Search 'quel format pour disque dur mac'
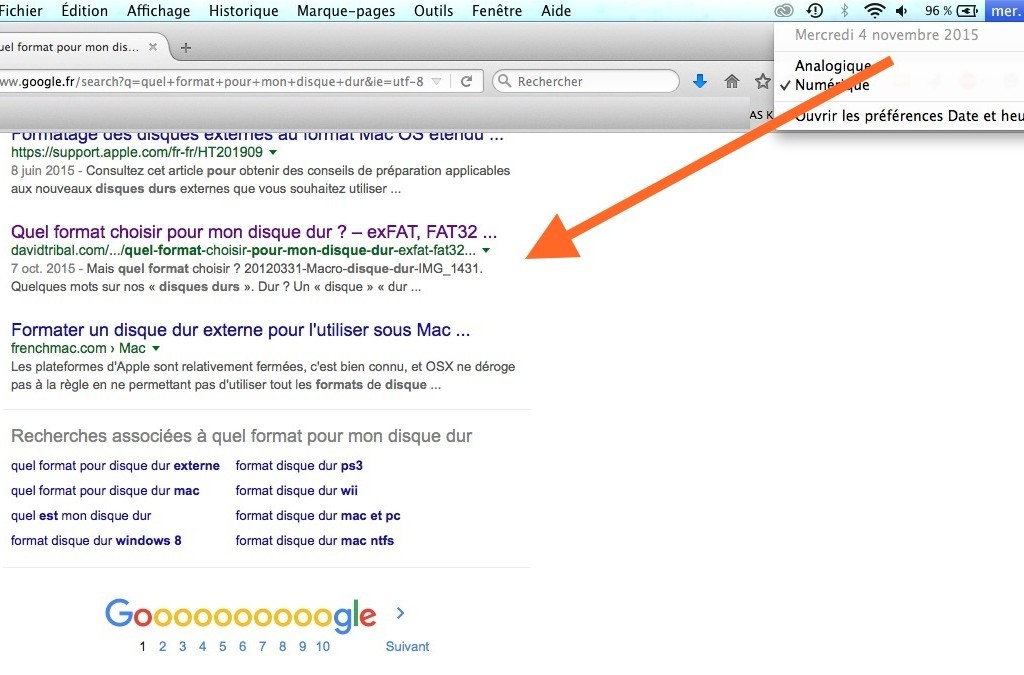 tap(105, 490)
